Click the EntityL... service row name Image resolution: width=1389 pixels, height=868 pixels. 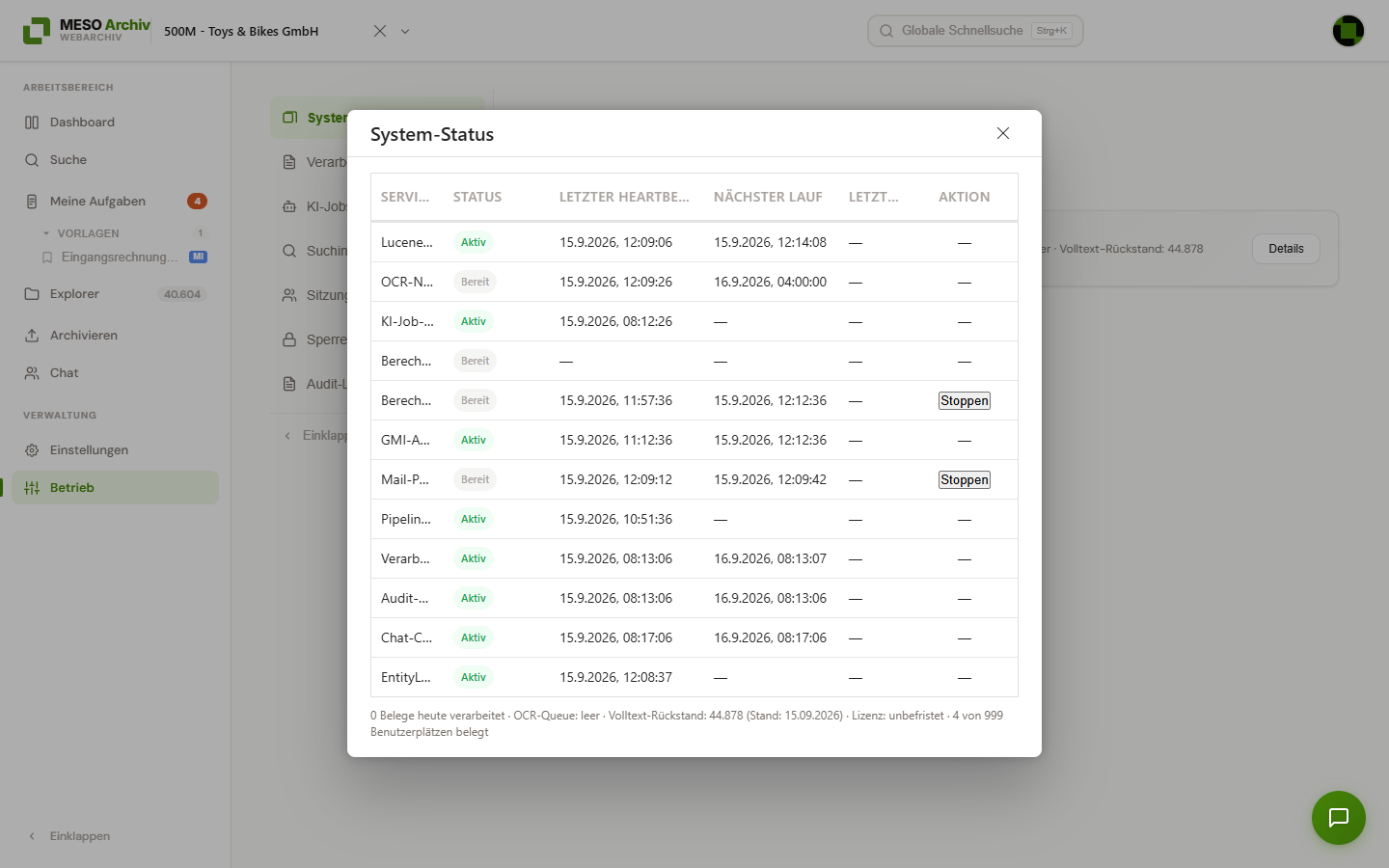[406, 677]
